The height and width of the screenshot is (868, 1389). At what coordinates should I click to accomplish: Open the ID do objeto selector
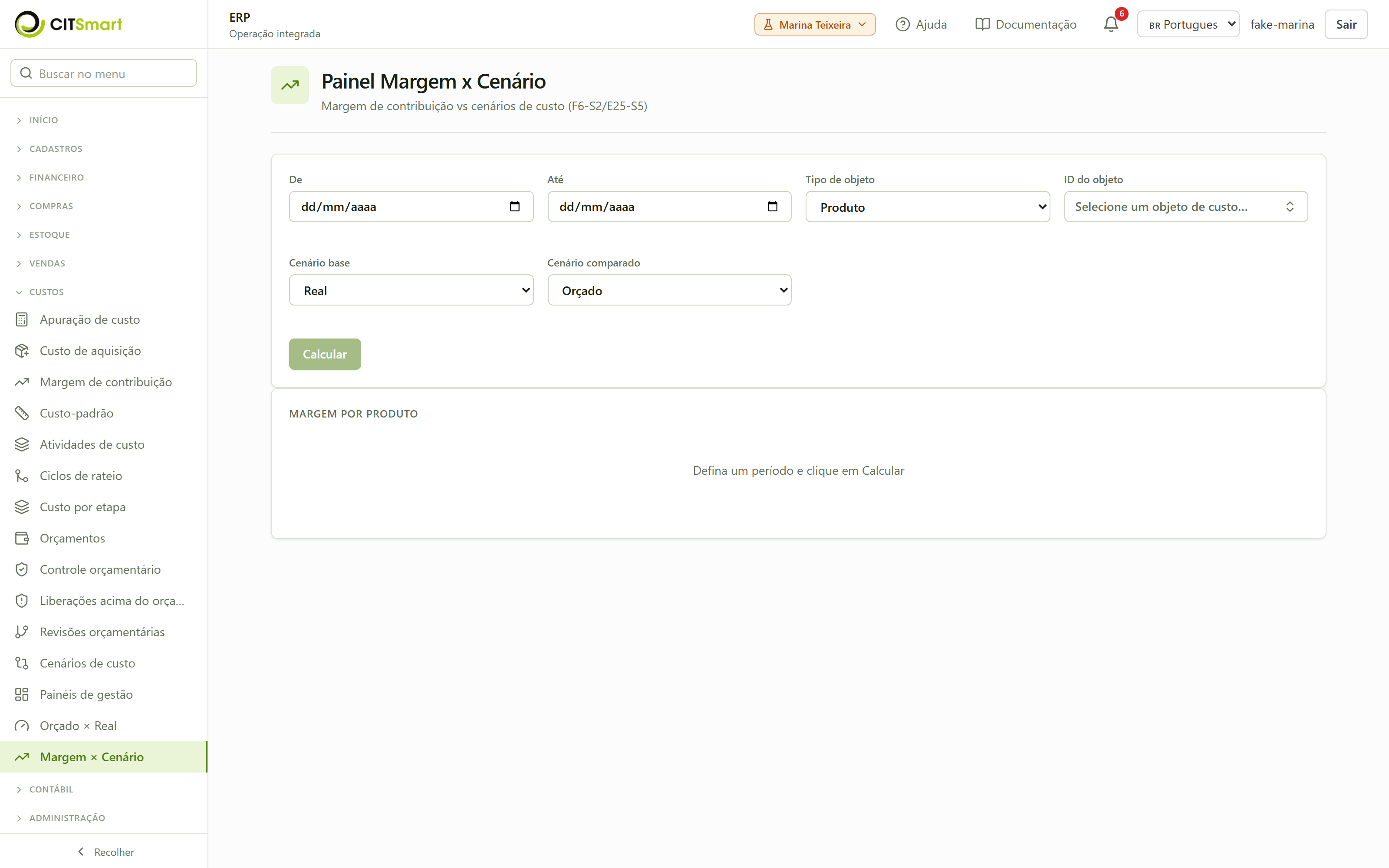[1186, 207]
